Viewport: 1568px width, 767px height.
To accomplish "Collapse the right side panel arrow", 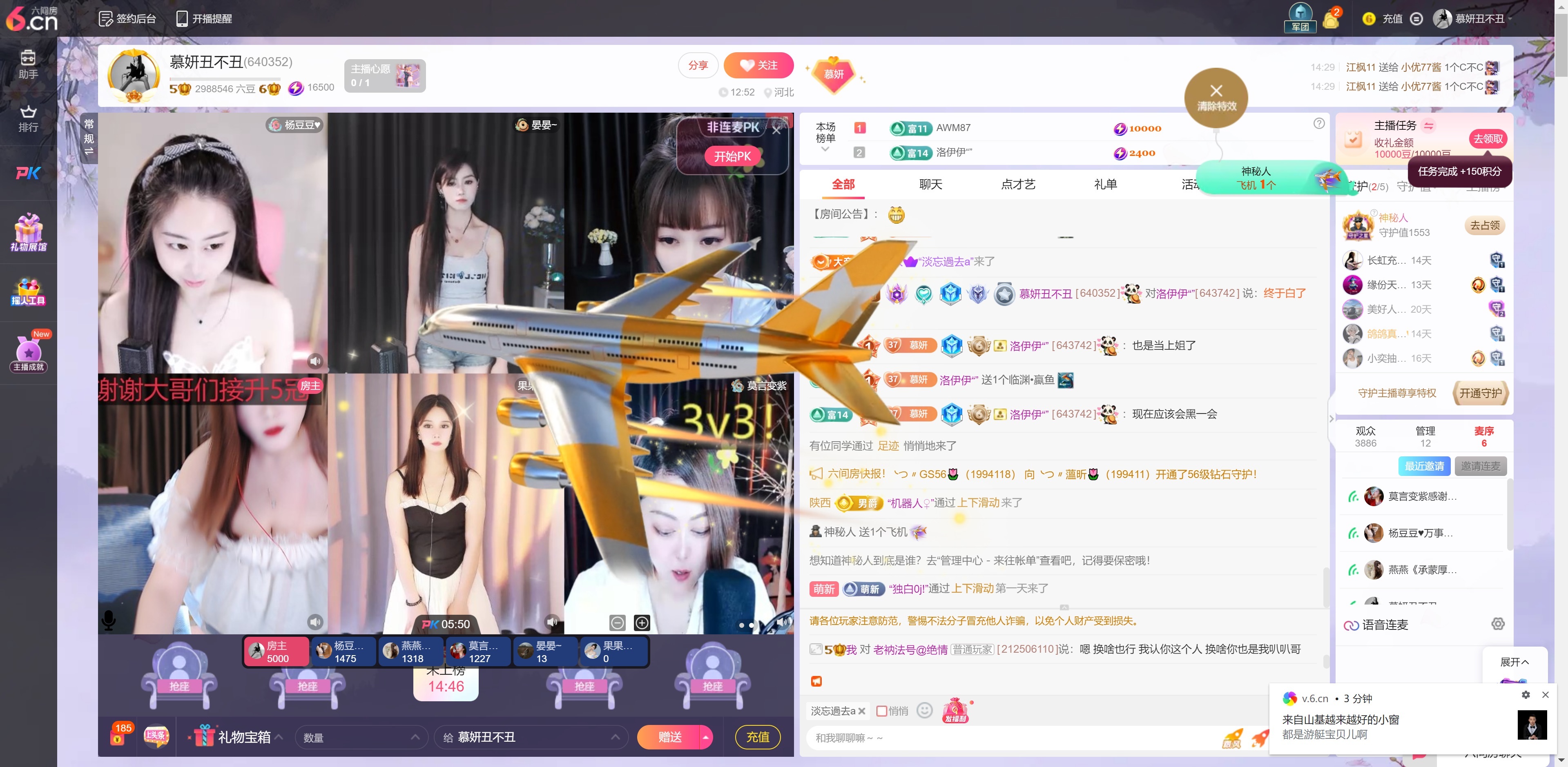I will coord(1331,418).
